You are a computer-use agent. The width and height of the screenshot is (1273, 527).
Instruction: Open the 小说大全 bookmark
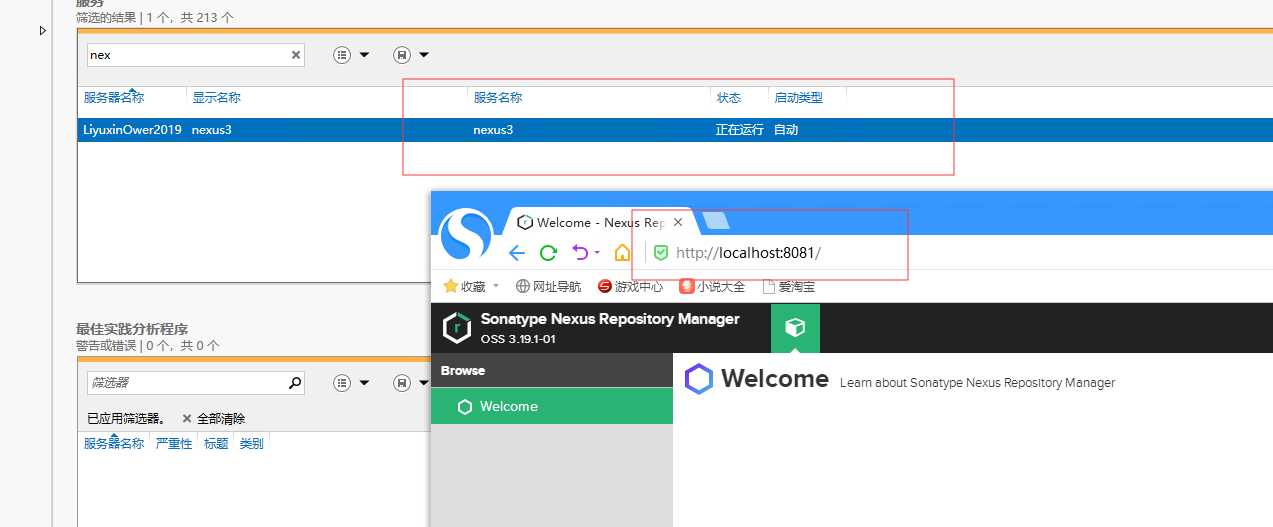click(x=712, y=286)
